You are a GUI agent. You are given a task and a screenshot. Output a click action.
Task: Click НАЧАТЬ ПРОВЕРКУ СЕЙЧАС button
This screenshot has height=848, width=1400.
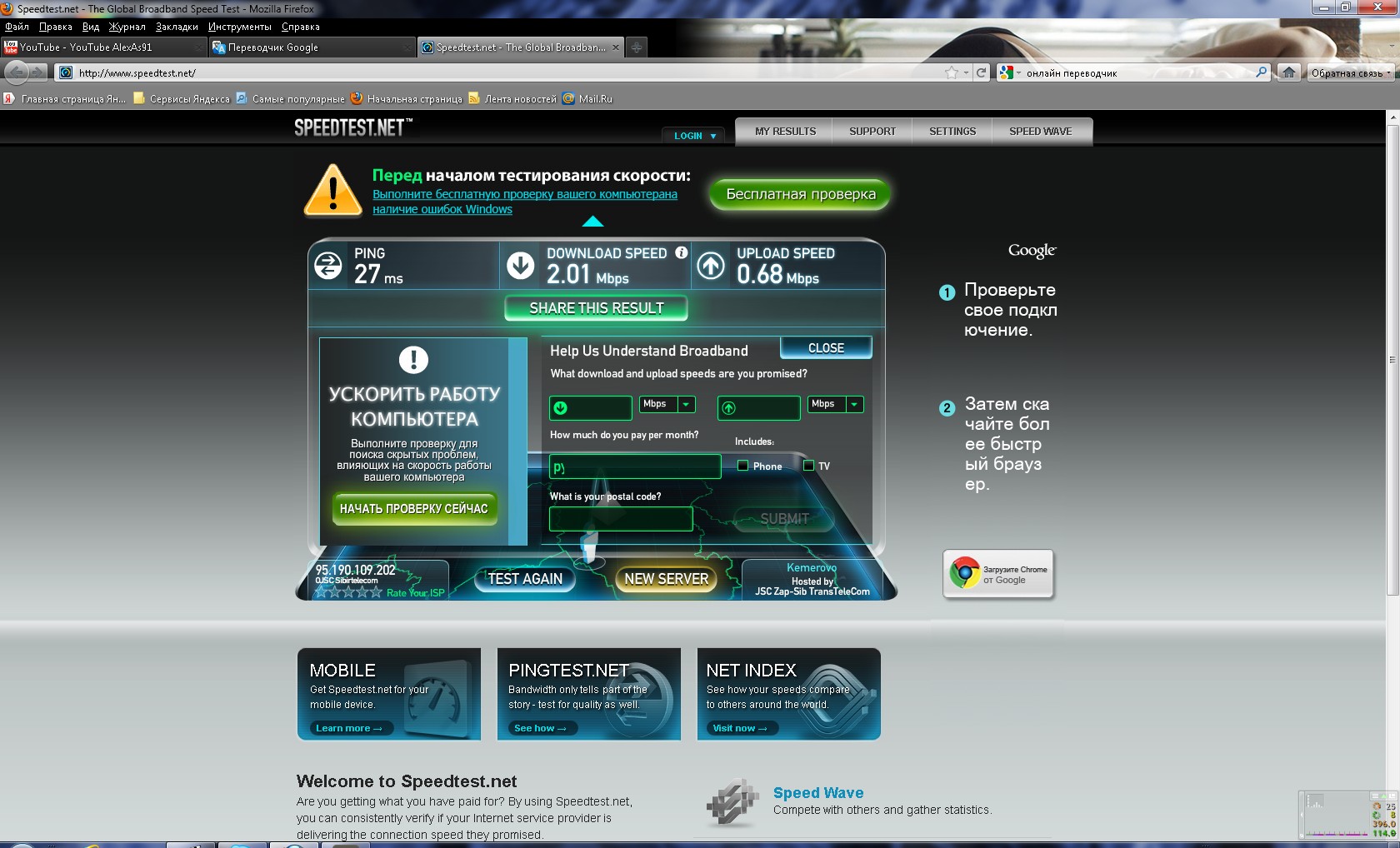coord(414,508)
